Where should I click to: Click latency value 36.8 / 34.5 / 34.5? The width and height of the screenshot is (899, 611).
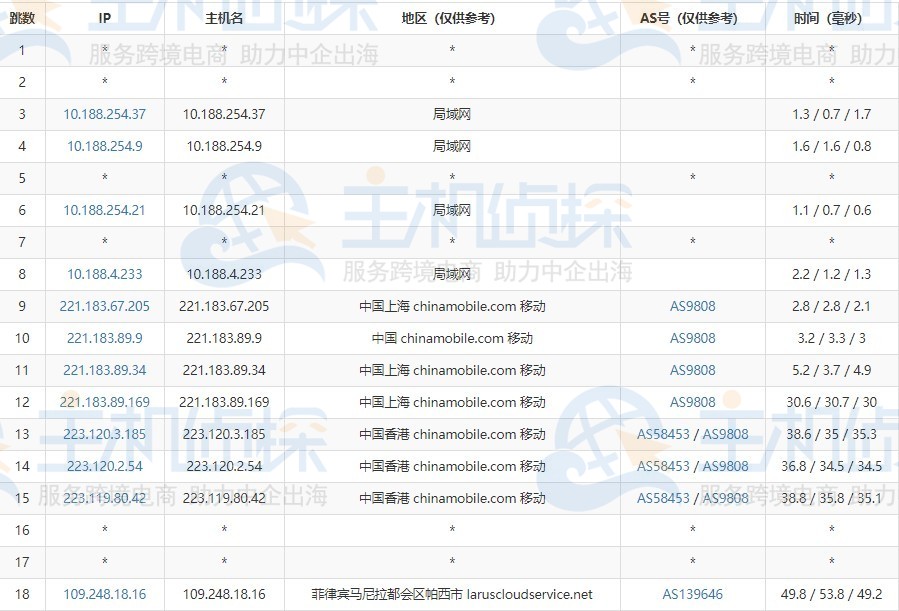[831, 466]
